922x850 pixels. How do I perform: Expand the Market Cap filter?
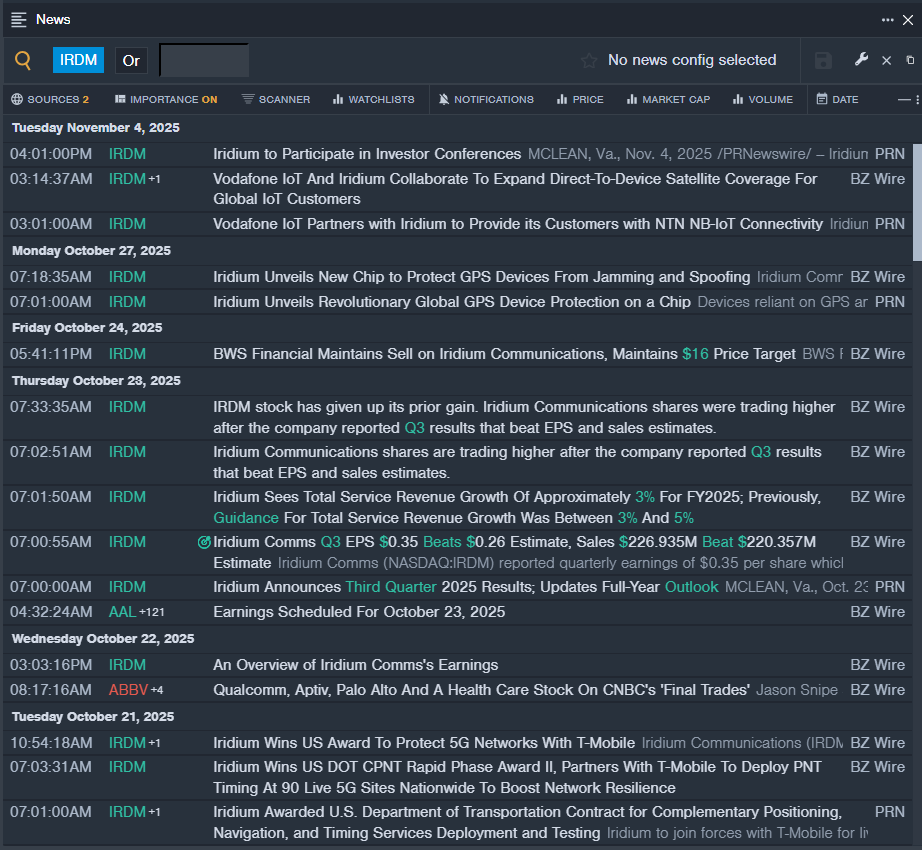668,99
